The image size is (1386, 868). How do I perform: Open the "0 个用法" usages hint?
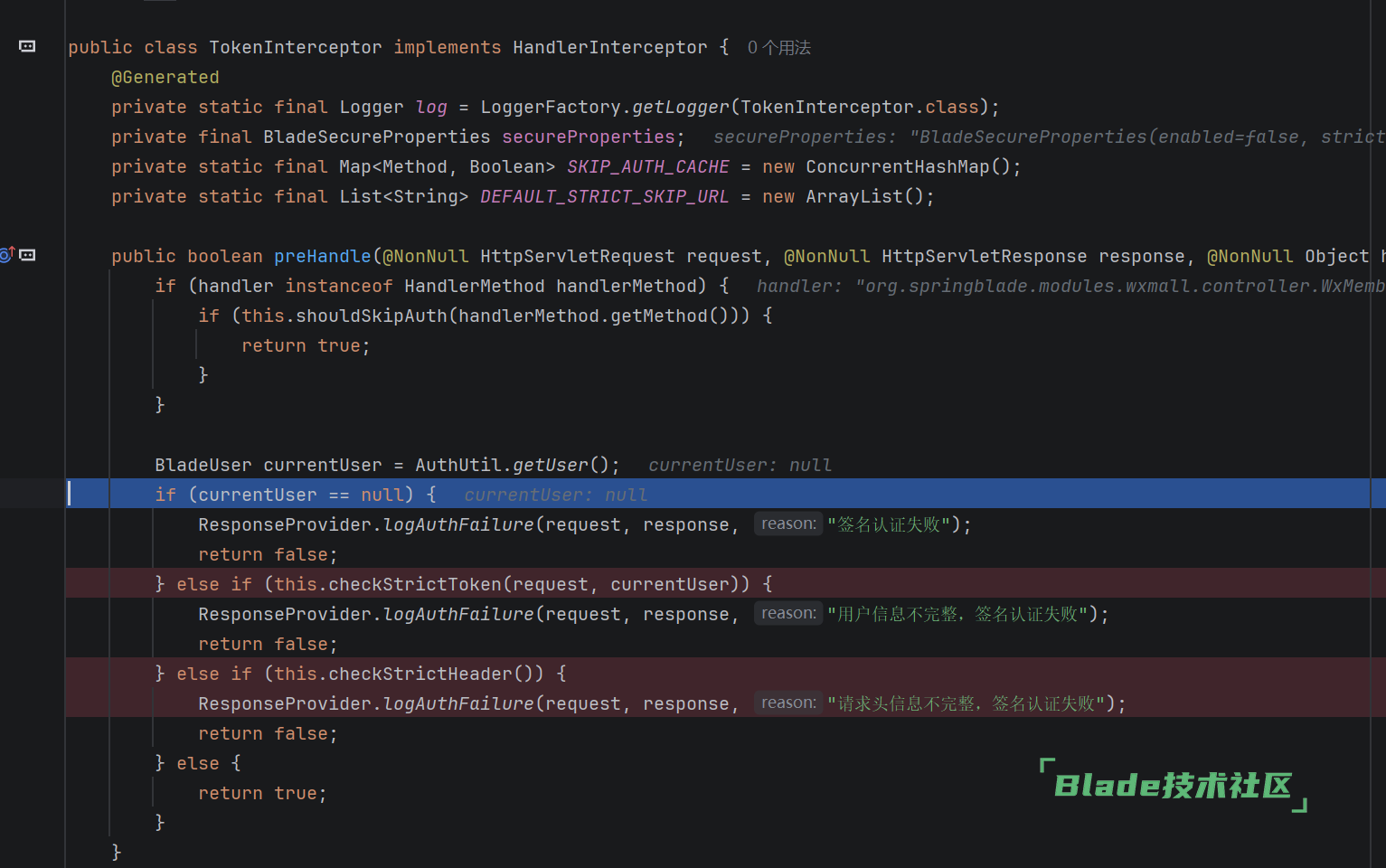(x=778, y=47)
